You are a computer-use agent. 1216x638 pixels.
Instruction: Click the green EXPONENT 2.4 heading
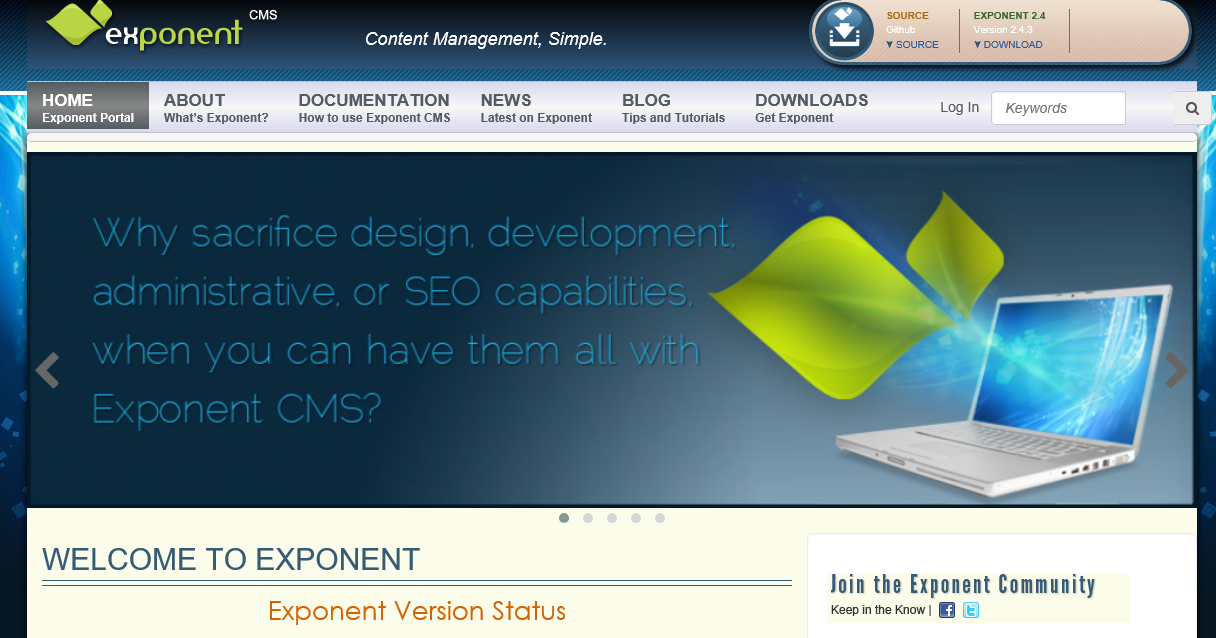(x=1009, y=16)
